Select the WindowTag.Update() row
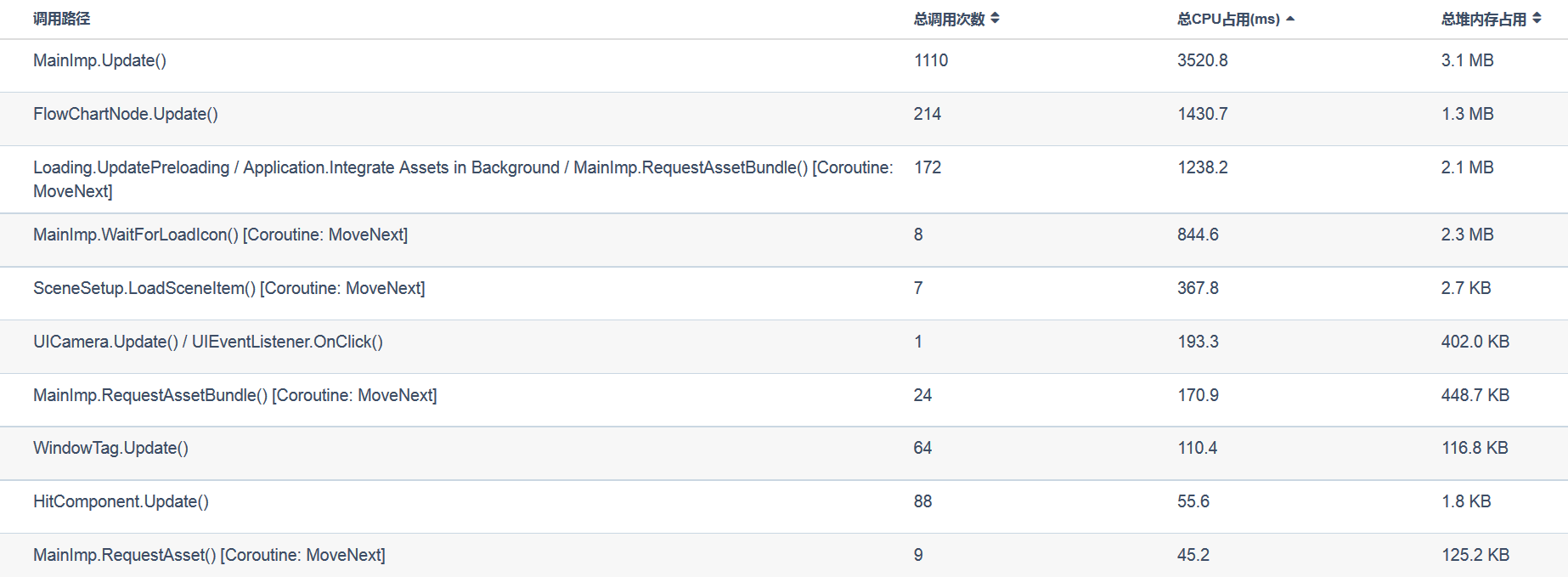The width and height of the screenshot is (1568, 577). pos(110,448)
